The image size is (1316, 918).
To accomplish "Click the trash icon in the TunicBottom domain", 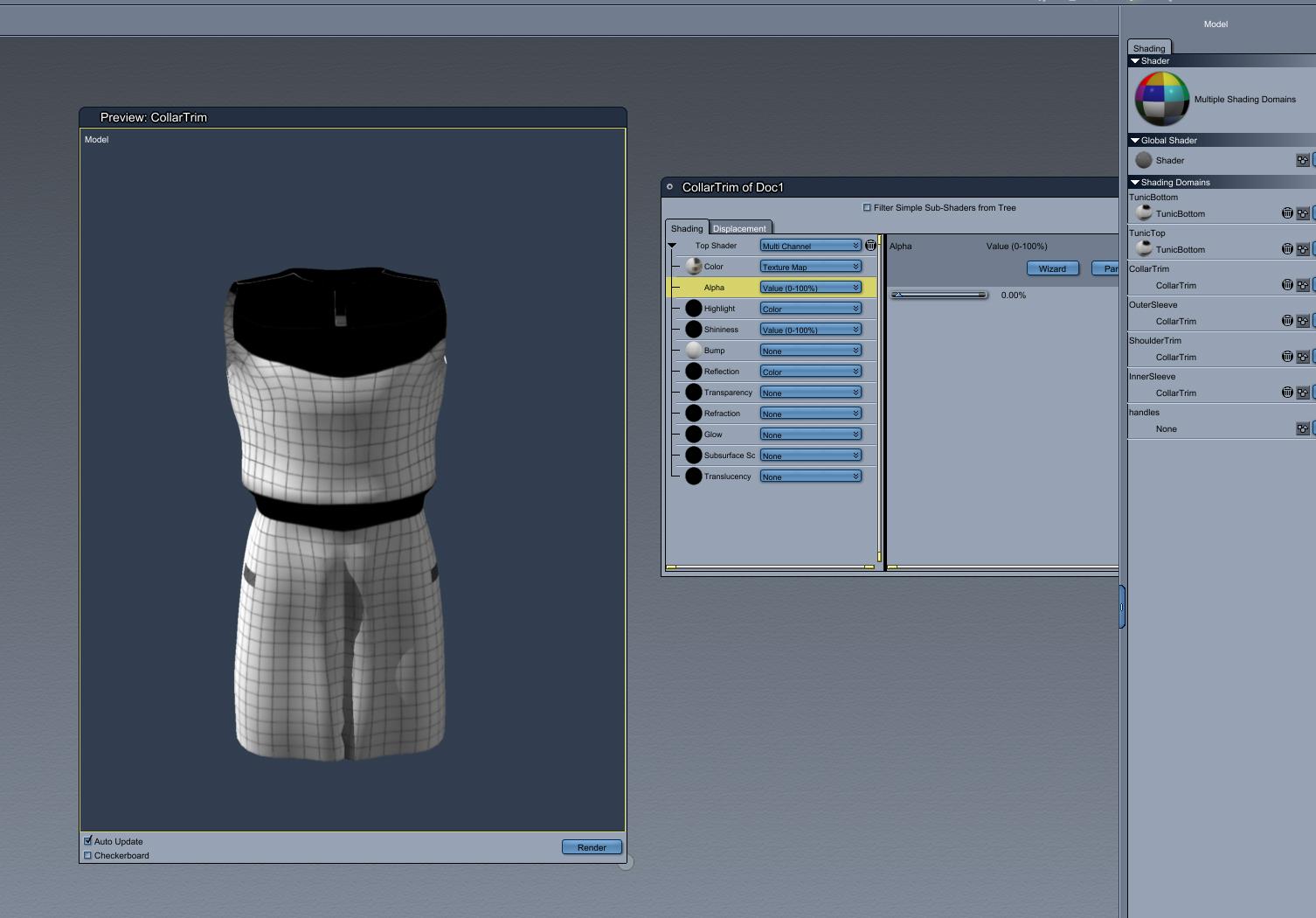I will [1287, 213].
